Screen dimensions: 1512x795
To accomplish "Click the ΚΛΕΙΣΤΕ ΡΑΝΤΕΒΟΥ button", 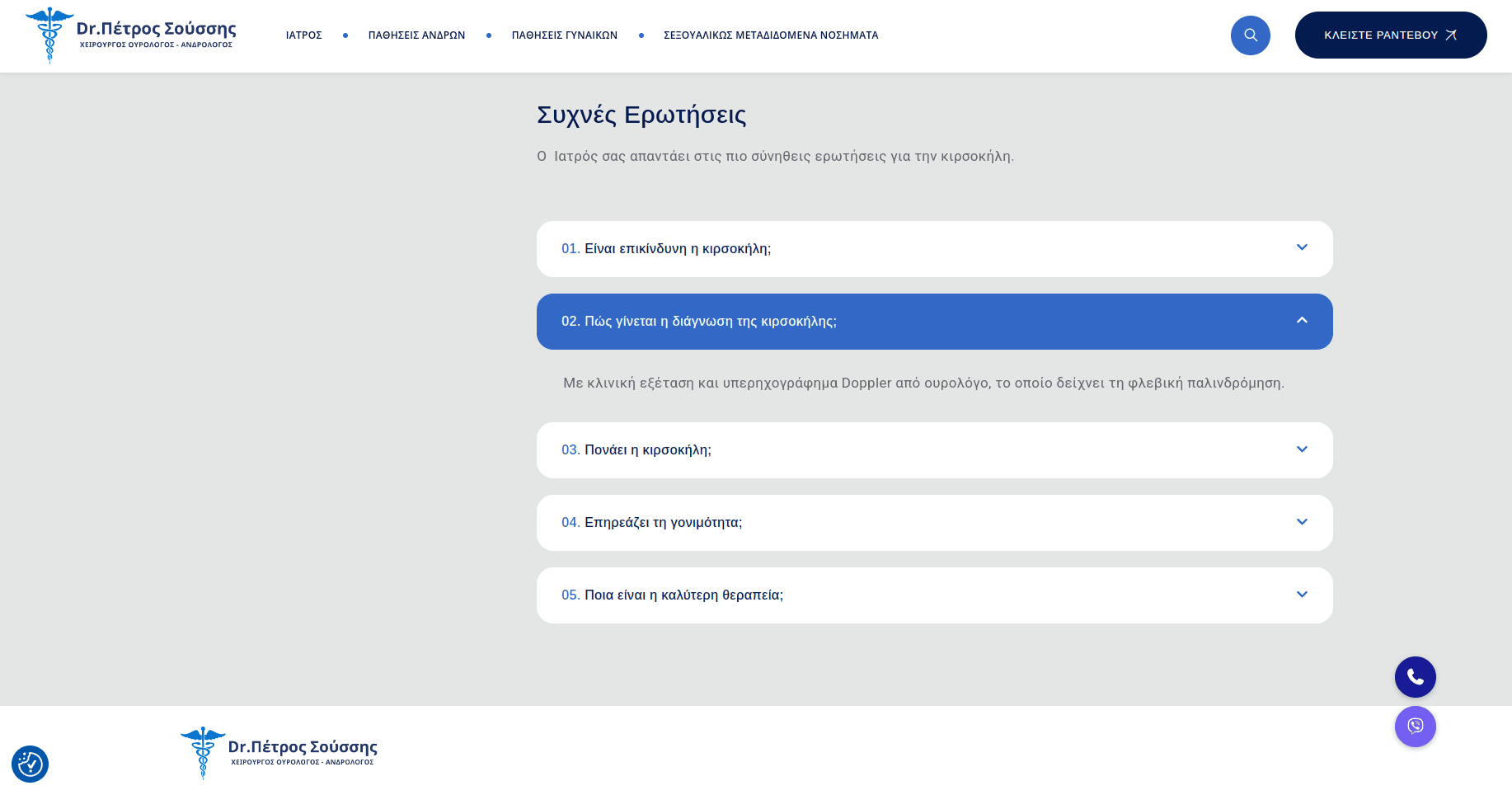I will 1390,35.
